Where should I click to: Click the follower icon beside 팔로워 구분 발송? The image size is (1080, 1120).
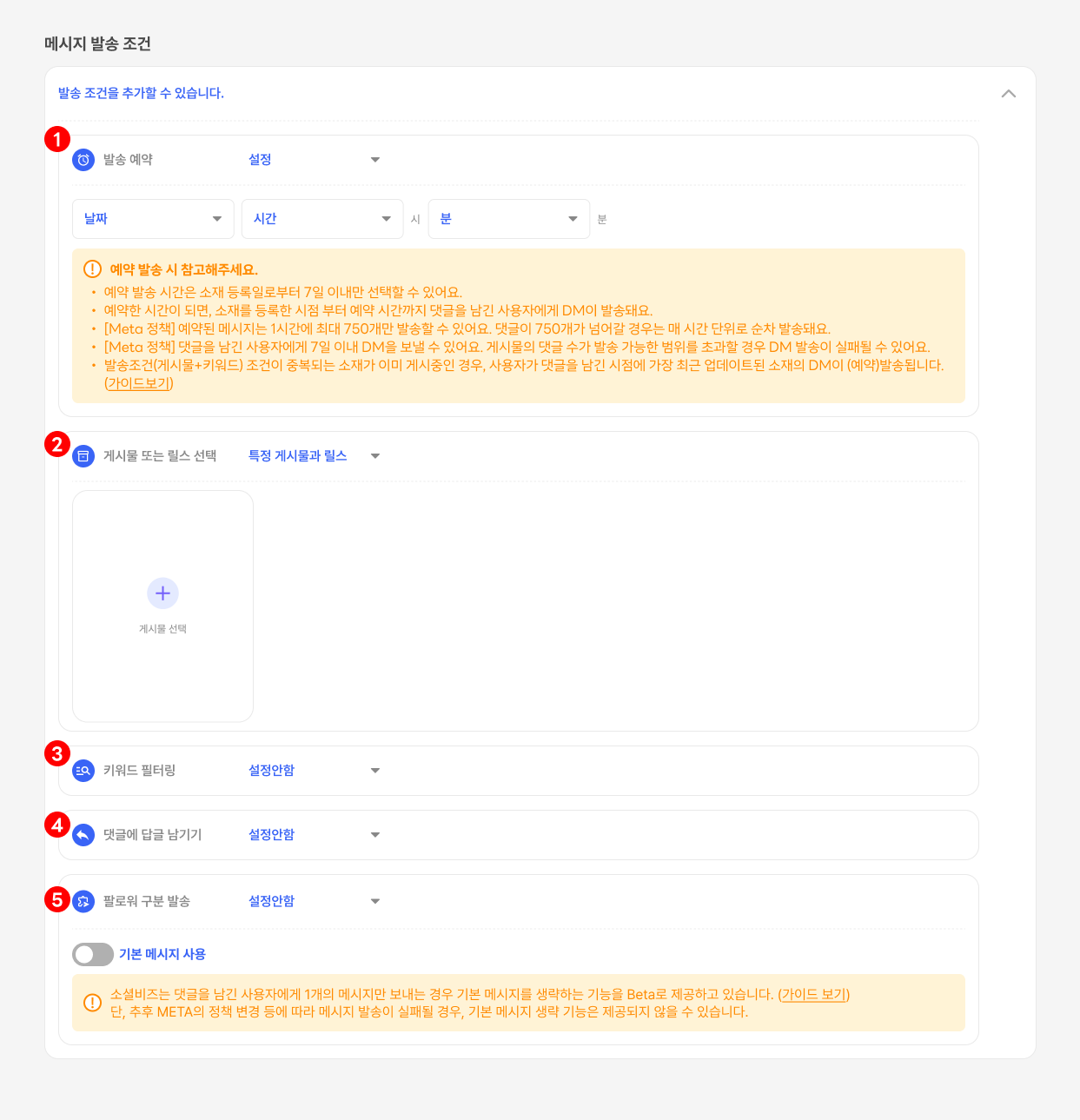pos(83,901)
